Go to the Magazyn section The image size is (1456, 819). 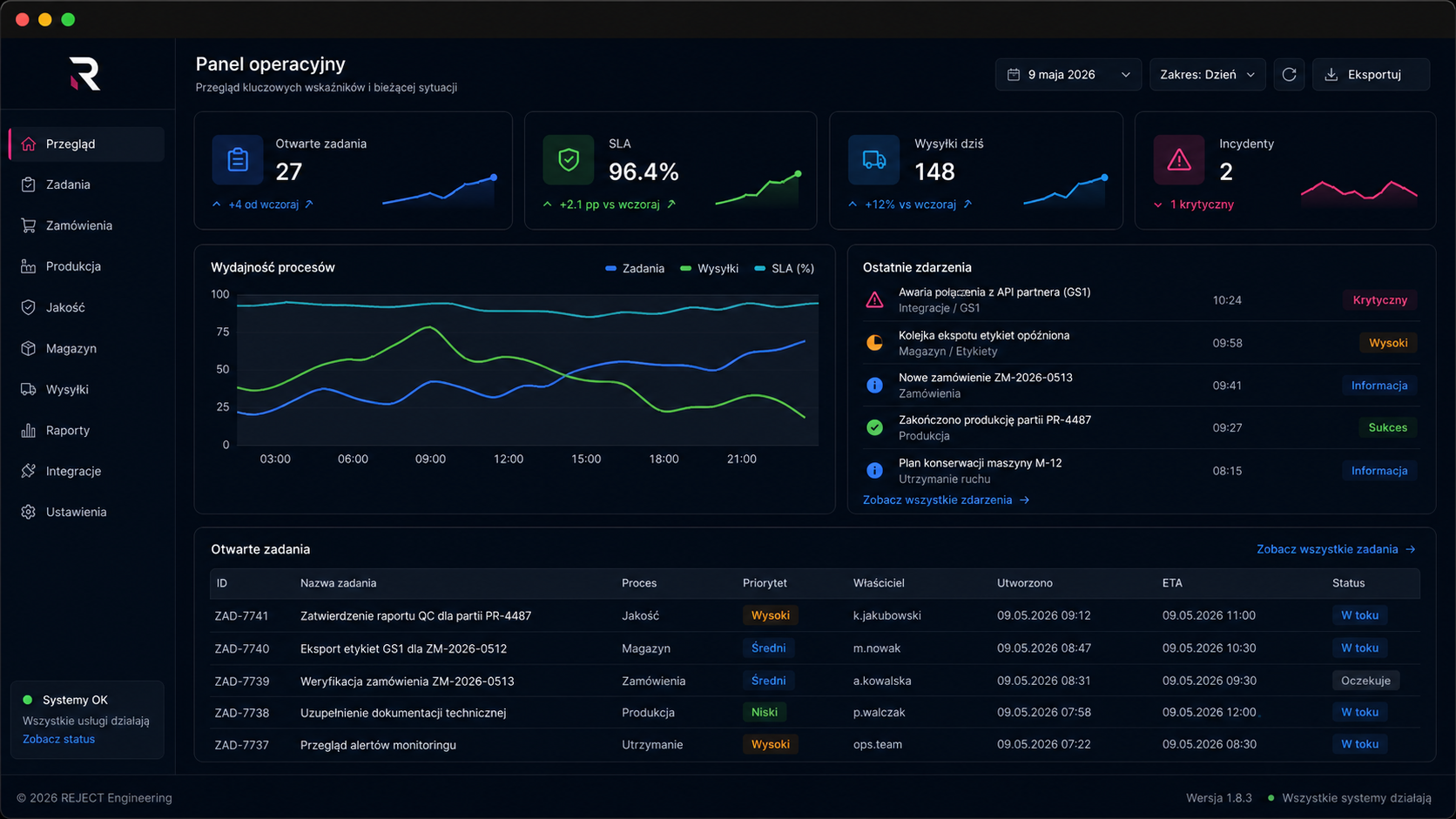click(x=86, y=348)
